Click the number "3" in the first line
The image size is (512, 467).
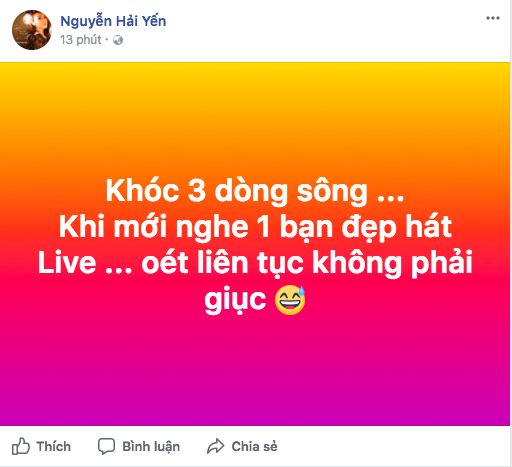tap(197, 191)
